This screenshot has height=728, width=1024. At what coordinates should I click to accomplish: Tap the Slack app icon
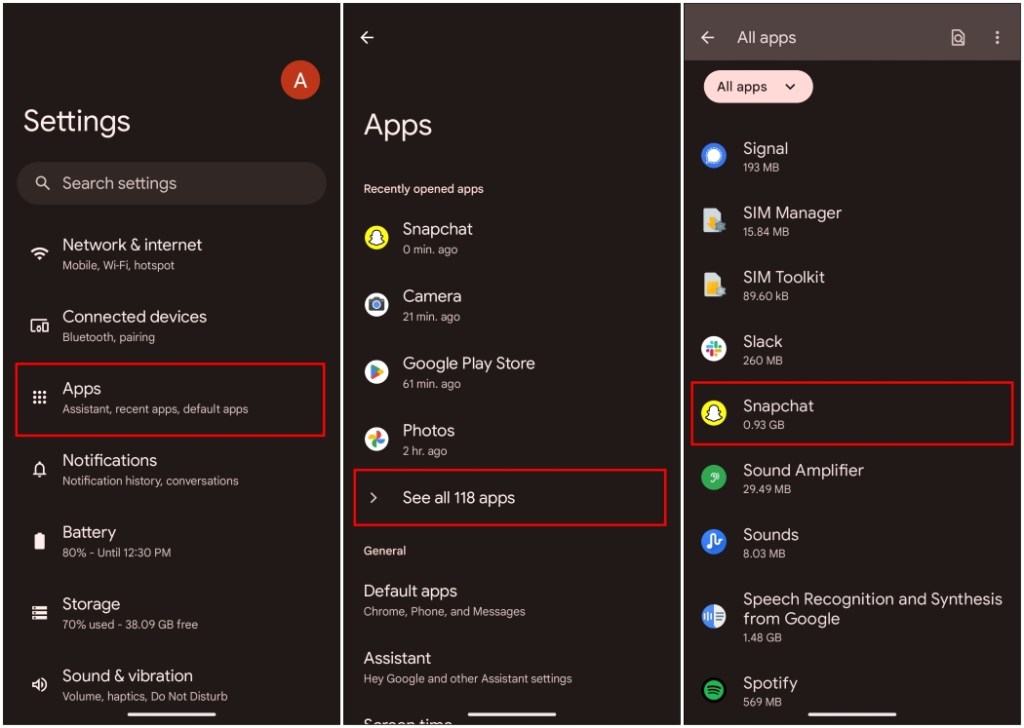(714, 349)
